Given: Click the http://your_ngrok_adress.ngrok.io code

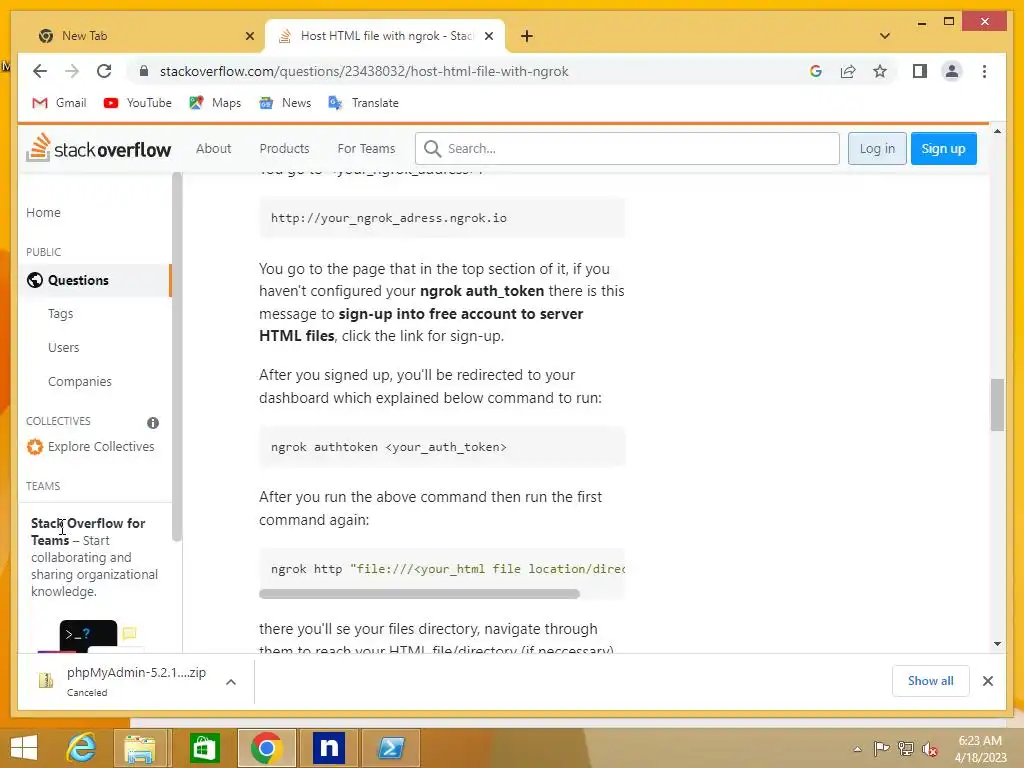Looking at the screenshot, I should 389,218.
